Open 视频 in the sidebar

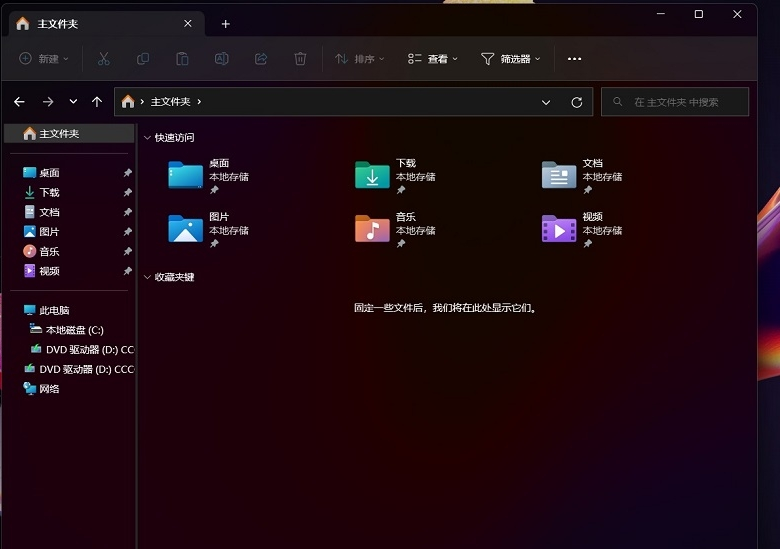click(x=49, y=271)
